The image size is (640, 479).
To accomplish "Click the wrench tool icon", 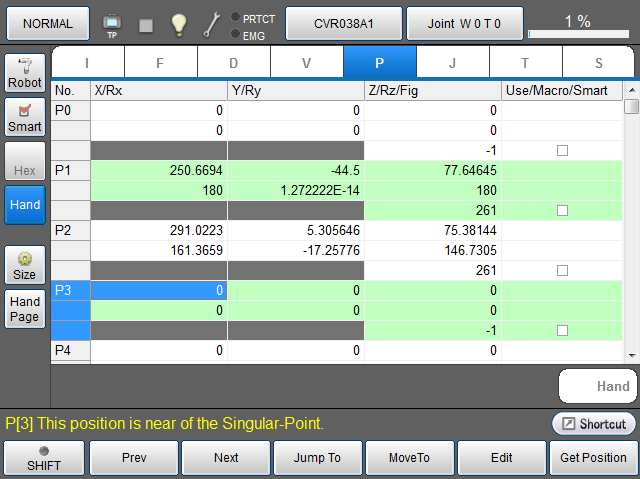I will (x=211, y=24).
